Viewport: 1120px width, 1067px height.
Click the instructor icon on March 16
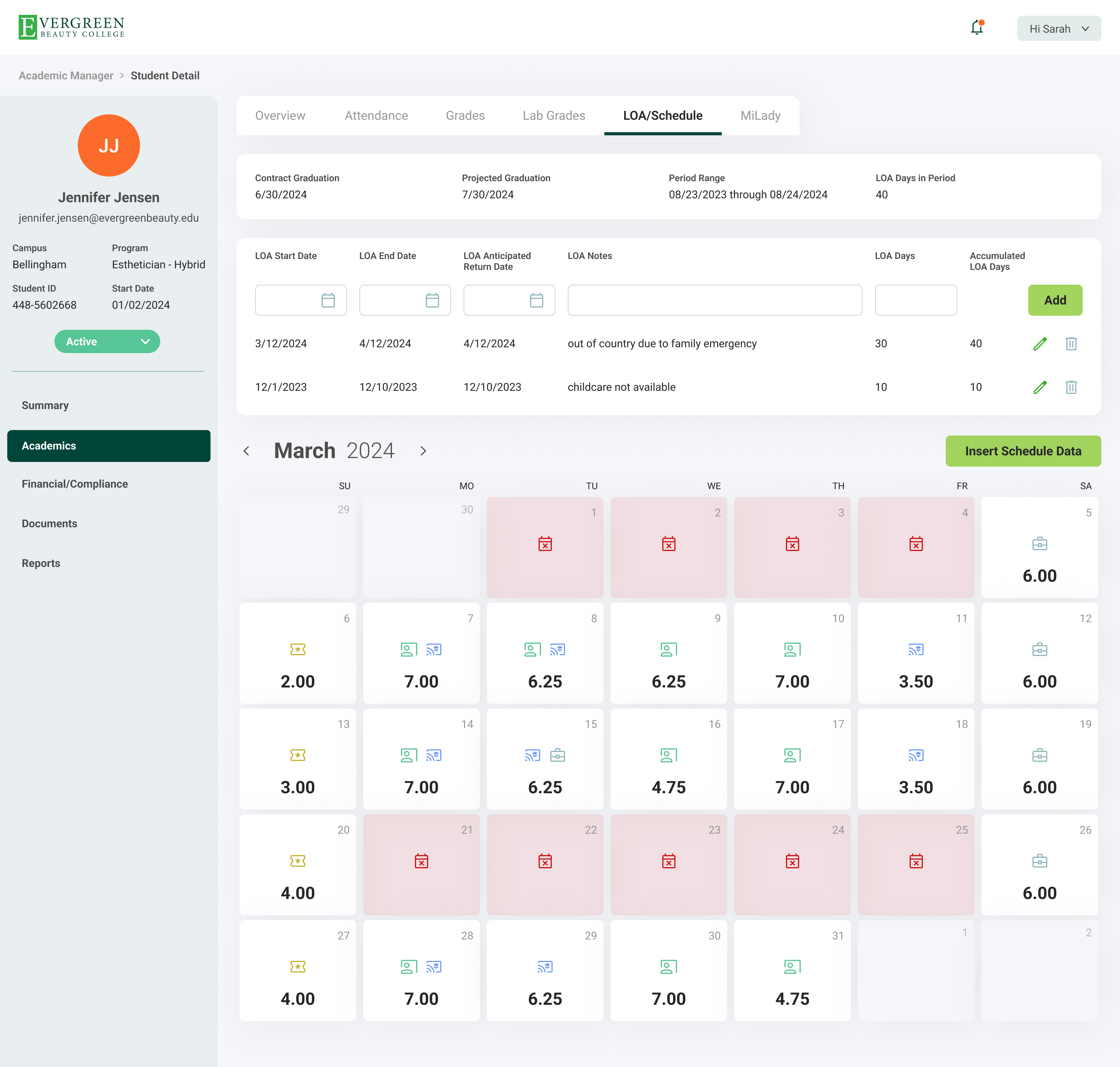coord(668,755)
